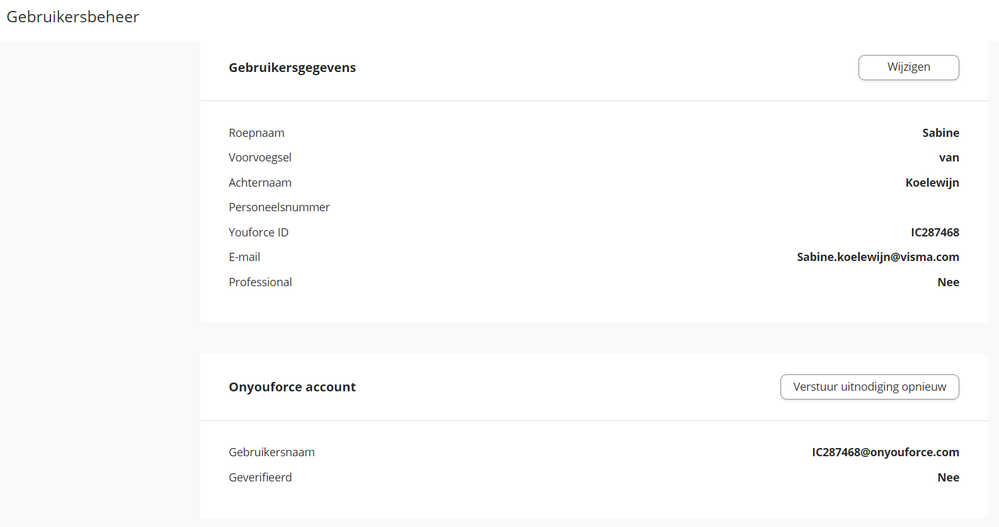Click the Personeelsnummer field label
This screenshot has height=527, width=999.
[x=279, y=208]
